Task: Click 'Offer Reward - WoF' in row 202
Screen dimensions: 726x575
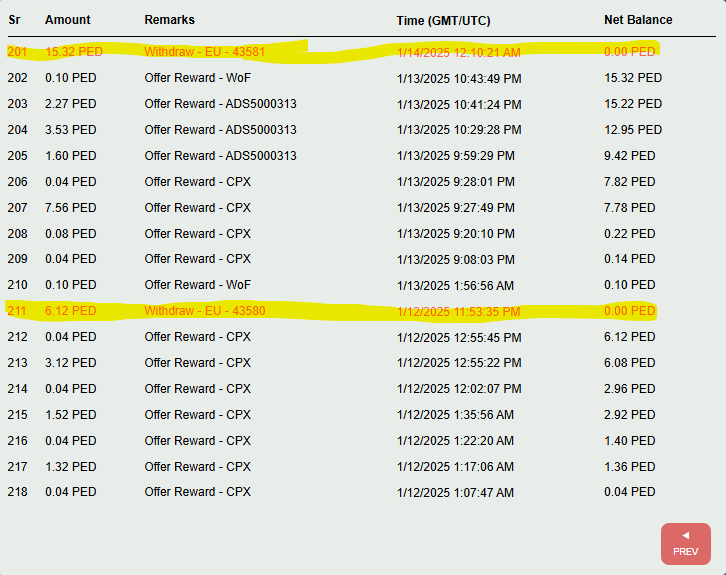Action: tap(198, 78)
